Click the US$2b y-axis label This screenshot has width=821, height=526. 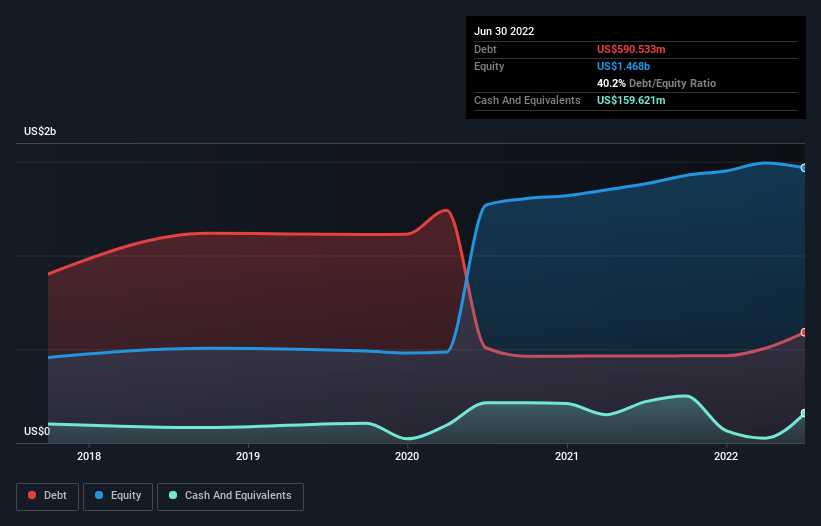(x=40, y=131)
